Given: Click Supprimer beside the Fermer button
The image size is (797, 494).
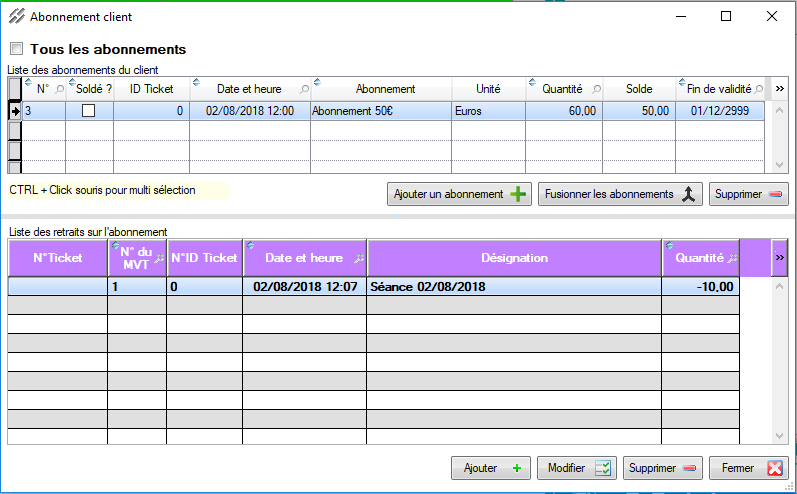Looking at the screenshot, I should 663,468.
